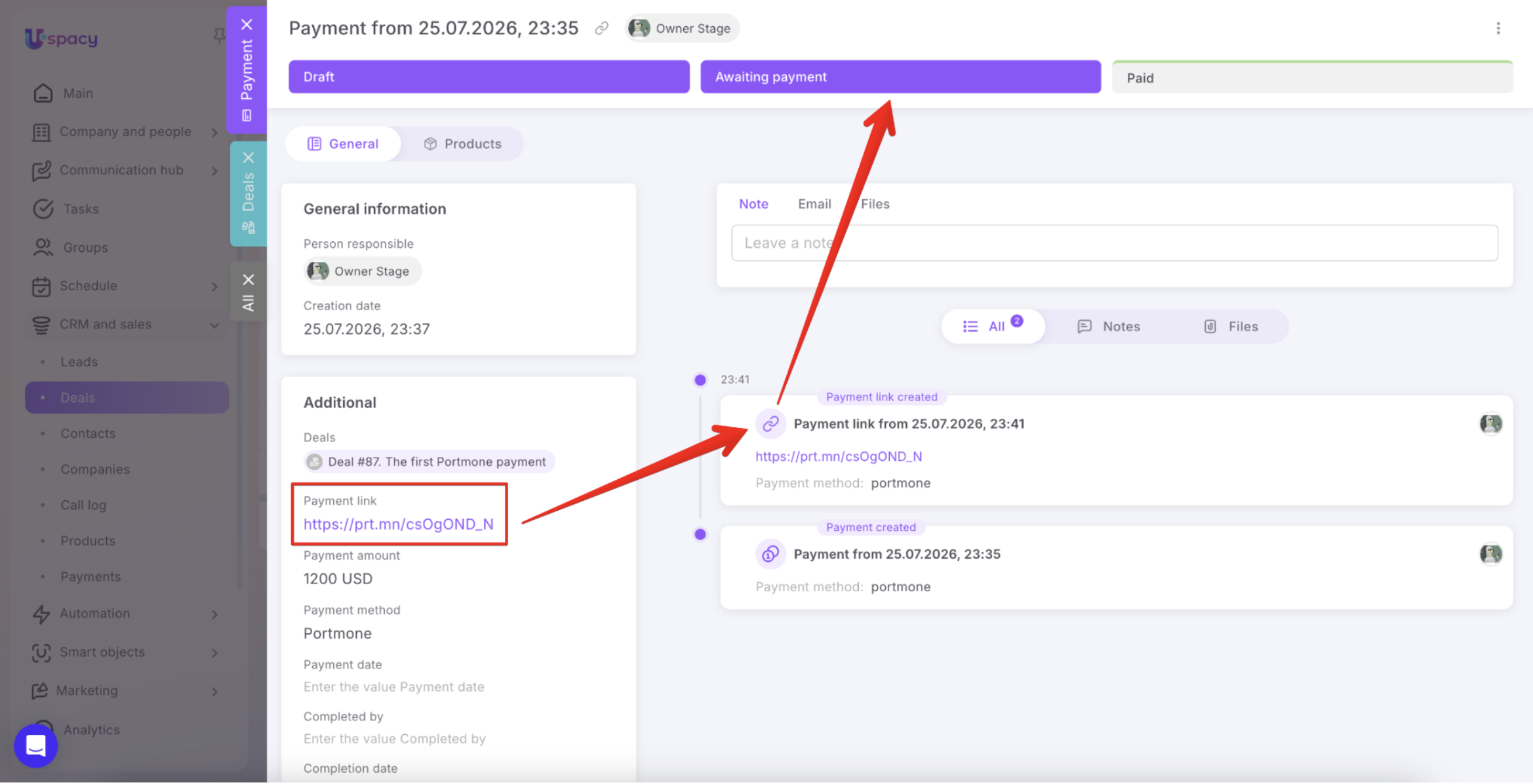The height and width of the screenshot is (784, 1533).
Task: Open the chat support bubble
Action: click(36, 746)
